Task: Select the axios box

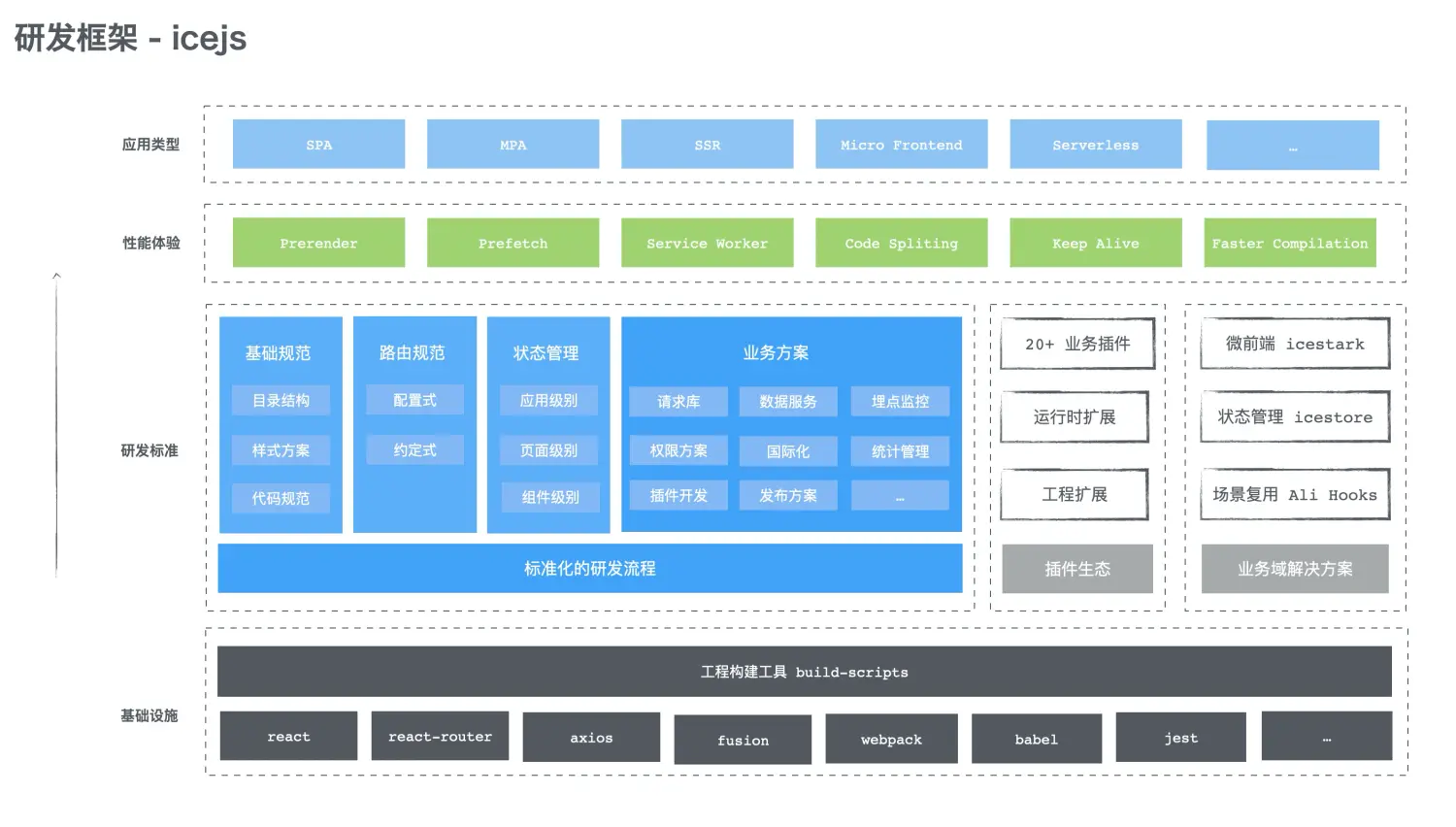Action: click(591, 738)
